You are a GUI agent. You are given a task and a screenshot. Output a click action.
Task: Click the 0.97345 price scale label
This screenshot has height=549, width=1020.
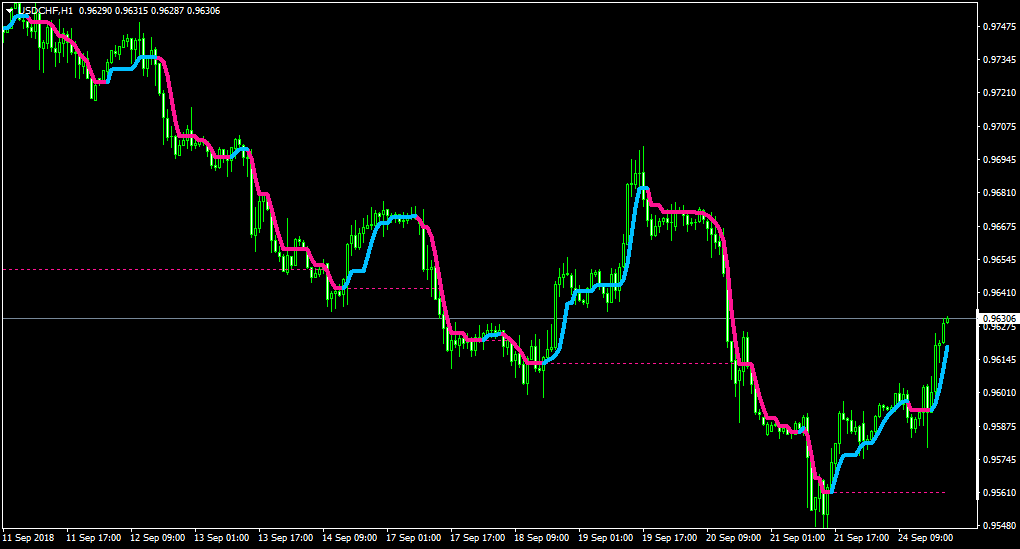point(999,60)
